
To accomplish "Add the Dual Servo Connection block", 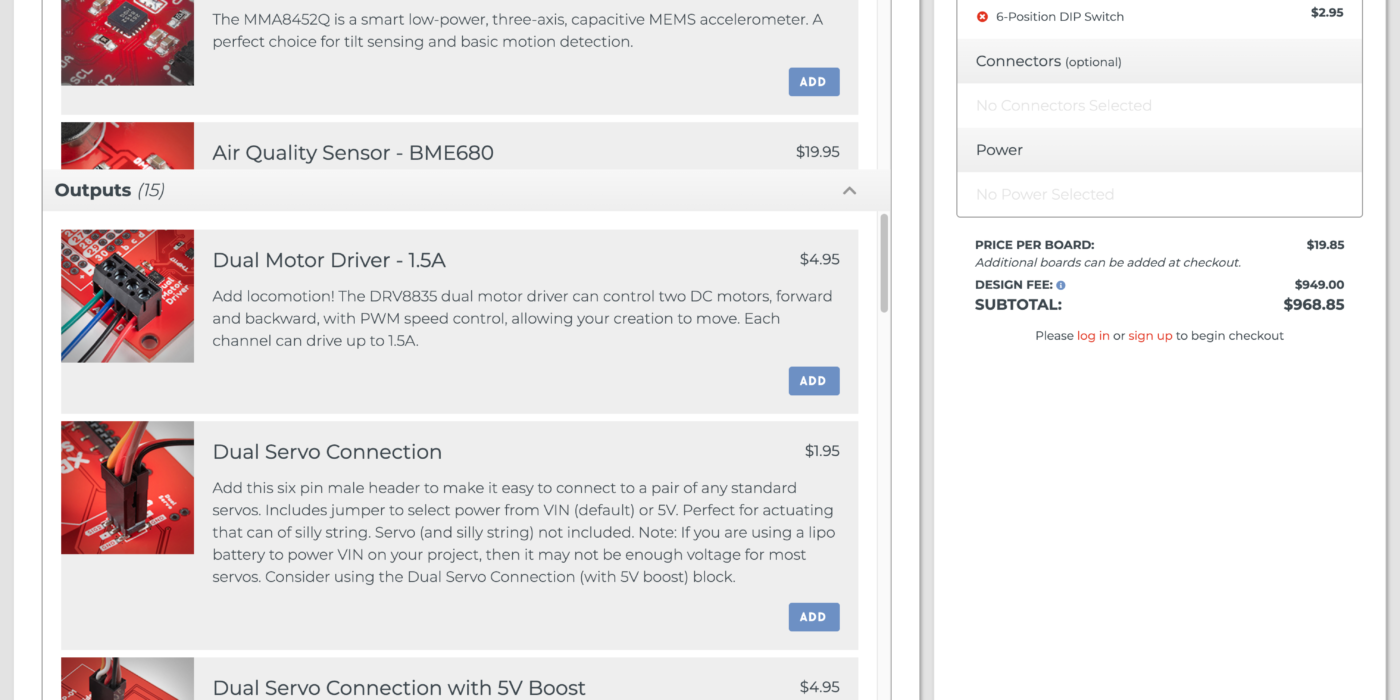I will tap(813, 617).
